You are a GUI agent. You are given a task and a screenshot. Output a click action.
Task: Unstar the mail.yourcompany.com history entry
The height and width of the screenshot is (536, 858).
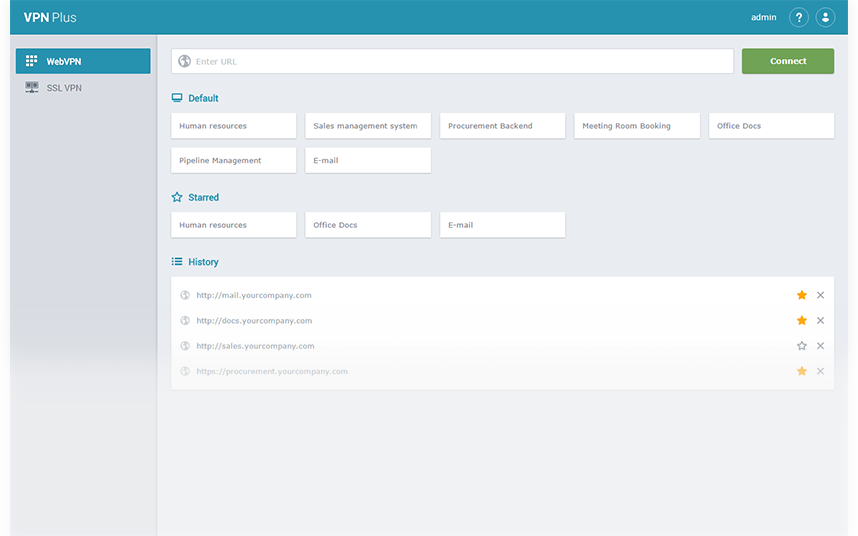click(801, 295)
